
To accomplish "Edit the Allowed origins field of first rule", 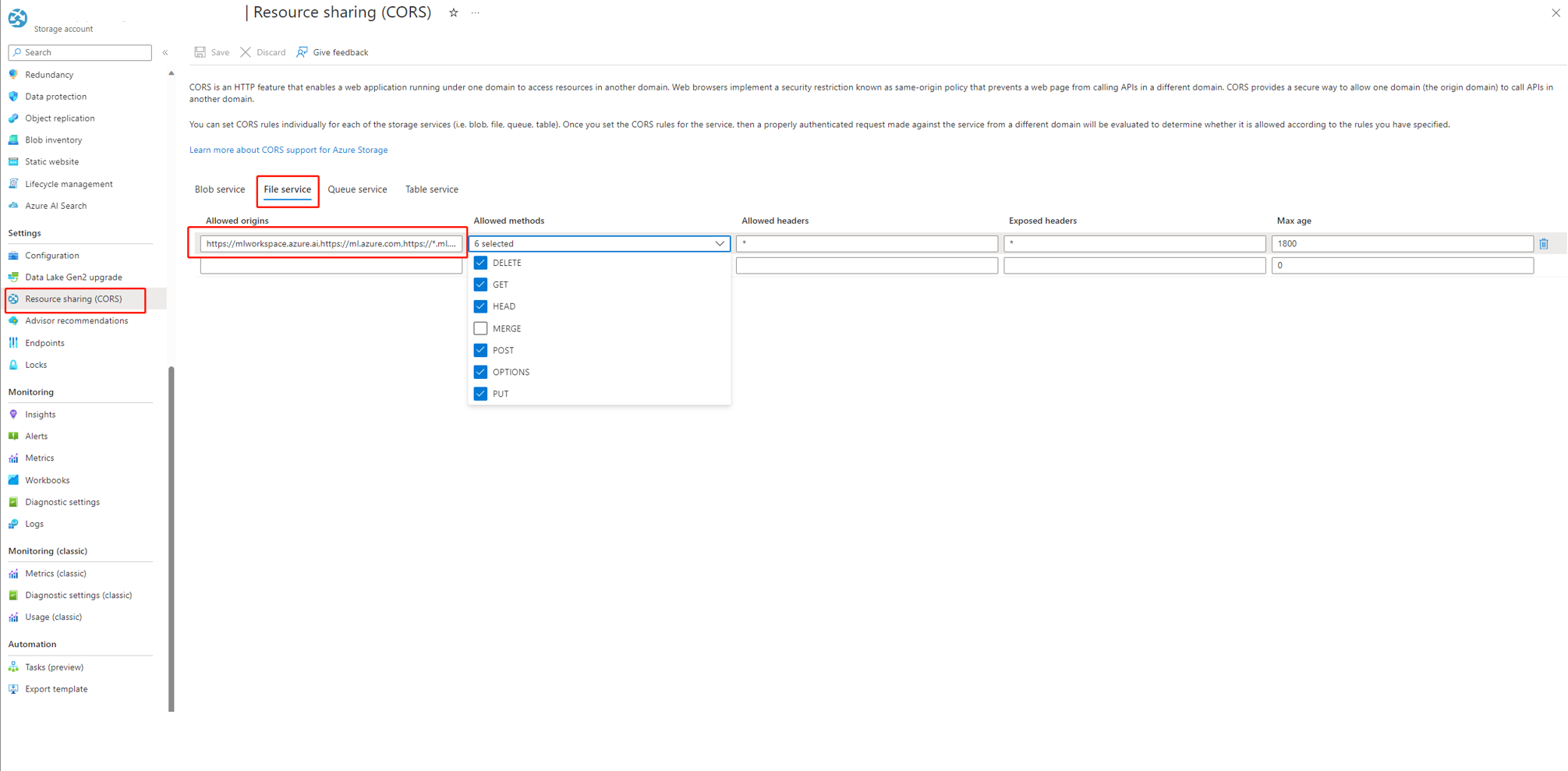I will [x=331, y=244].
